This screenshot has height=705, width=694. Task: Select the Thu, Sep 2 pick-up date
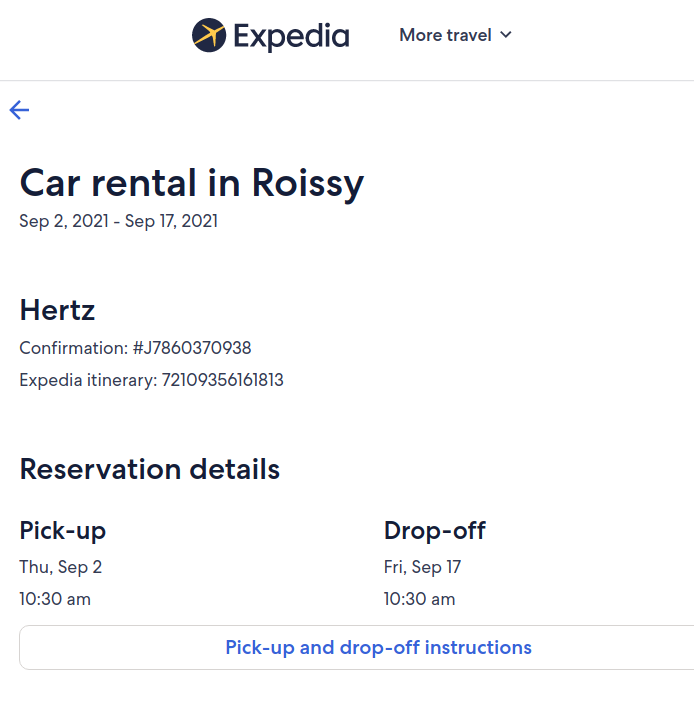(61, 567)
